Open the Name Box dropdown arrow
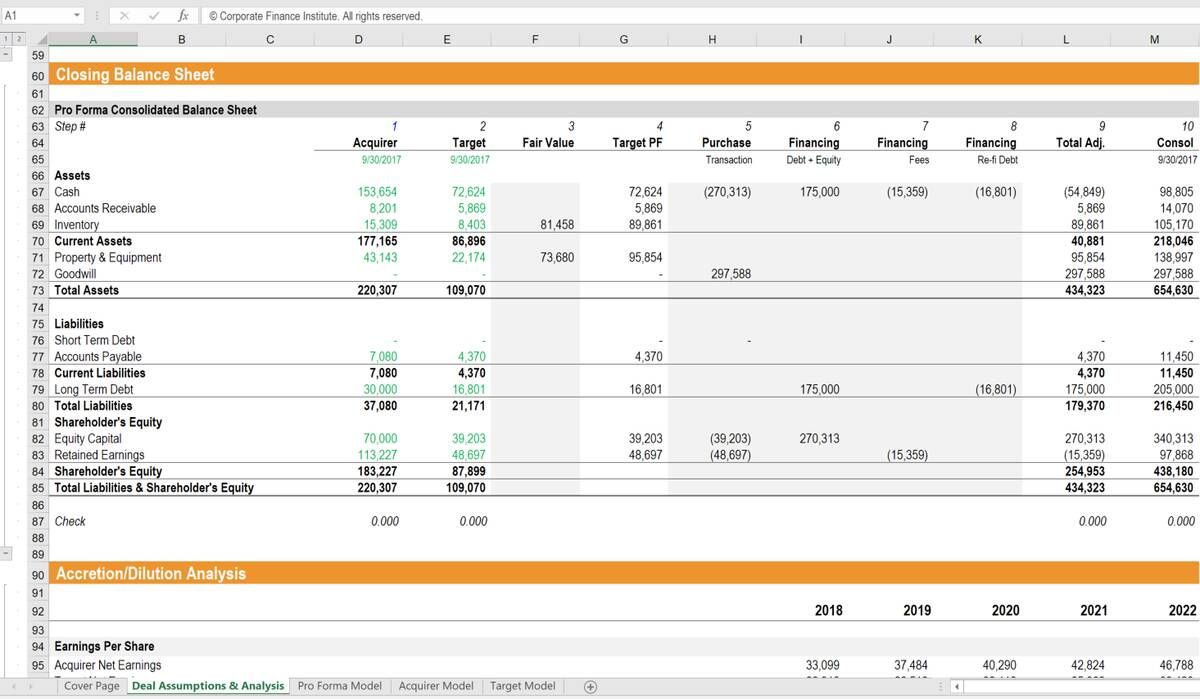The height and width of the screenshot is (699, 1200). click(x=78, y=16)
